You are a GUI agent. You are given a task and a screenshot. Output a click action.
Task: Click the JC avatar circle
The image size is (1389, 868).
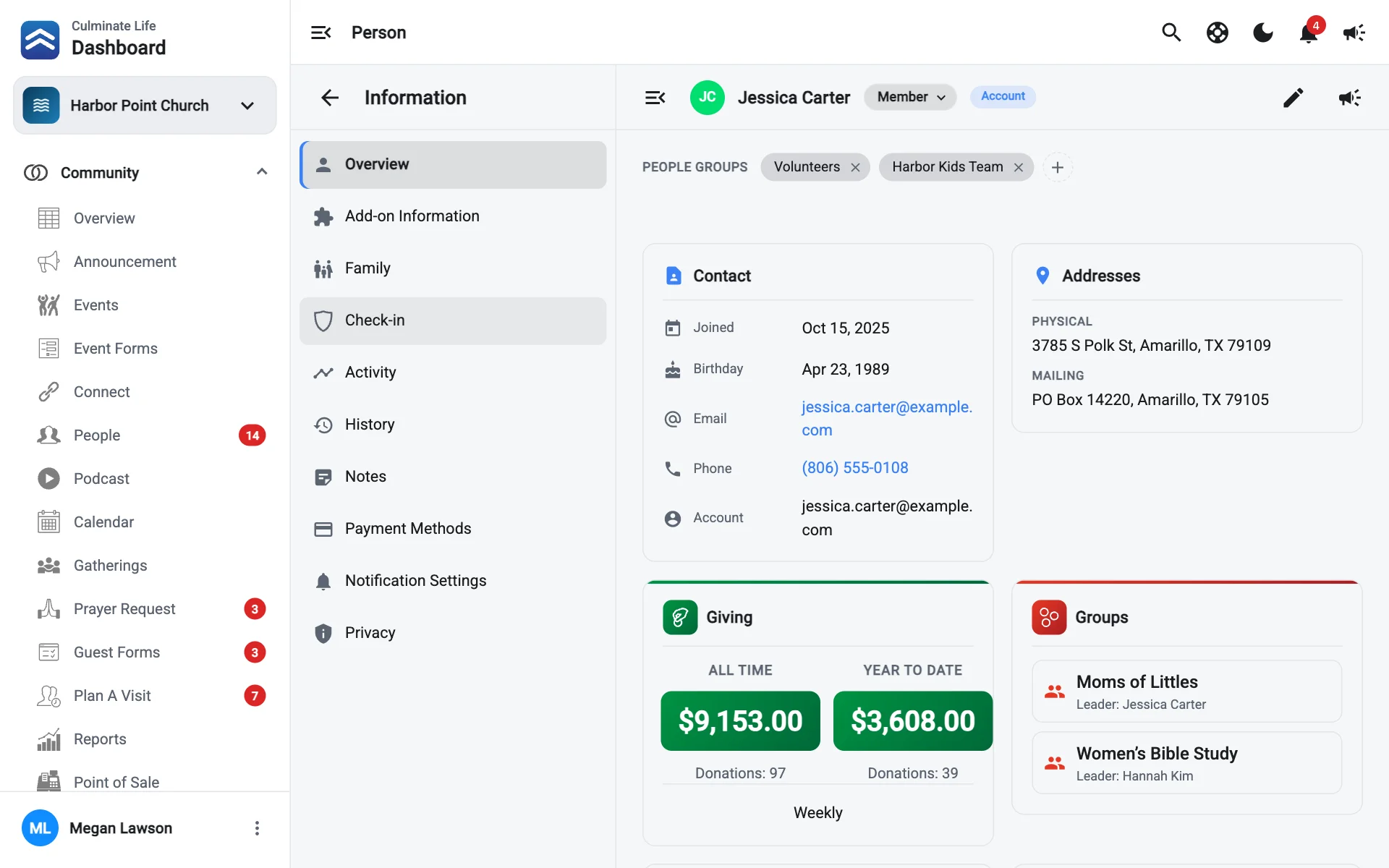pos(707,98)
